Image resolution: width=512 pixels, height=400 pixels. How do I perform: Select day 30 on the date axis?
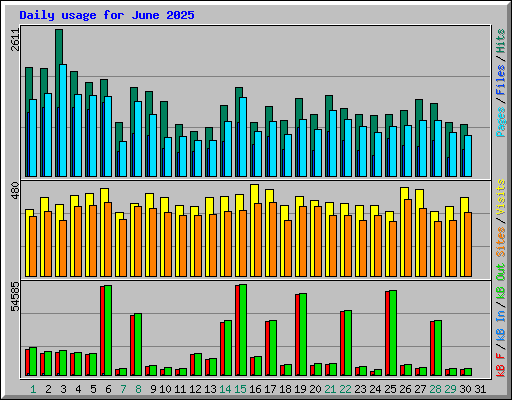[x=465, y=389]
